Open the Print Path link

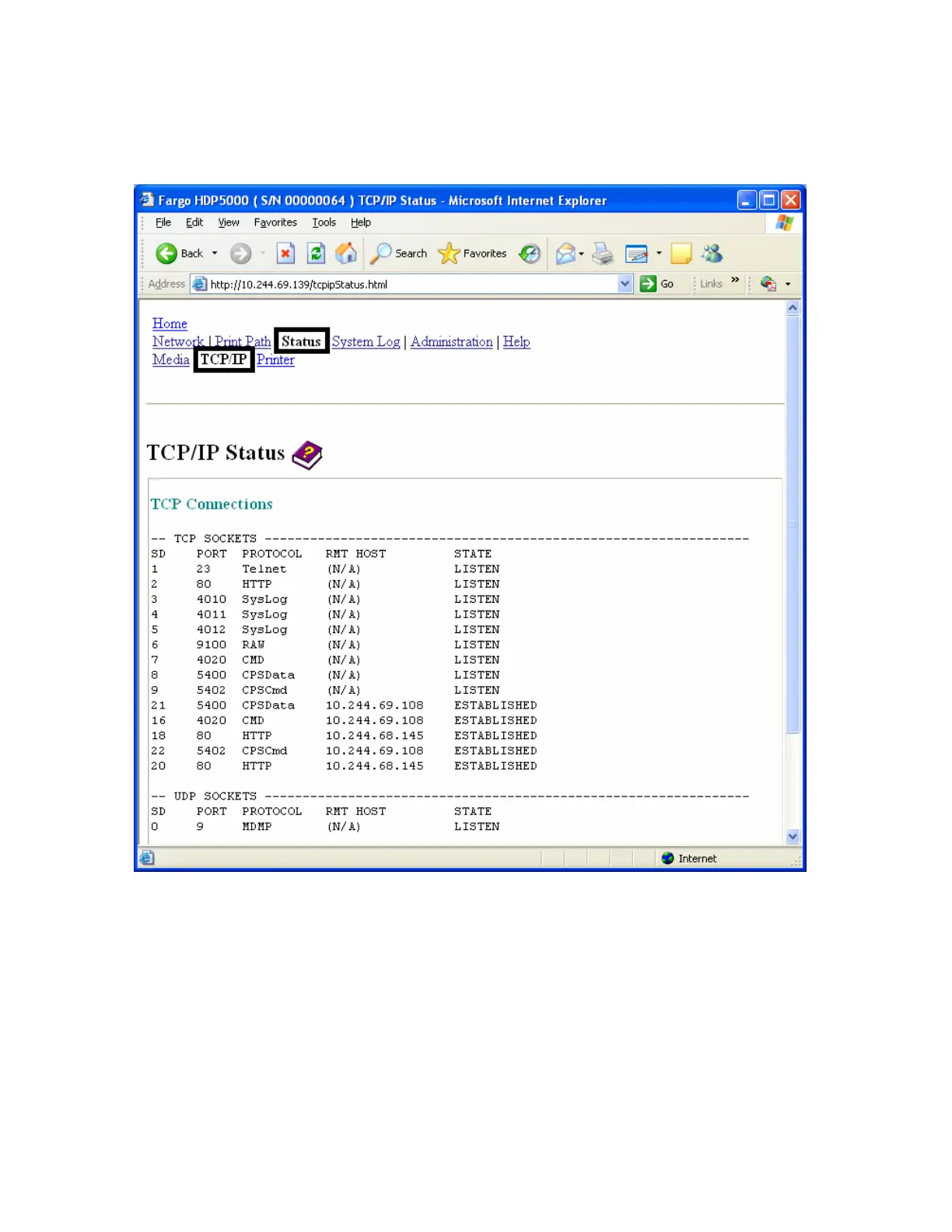coord(243,341)
